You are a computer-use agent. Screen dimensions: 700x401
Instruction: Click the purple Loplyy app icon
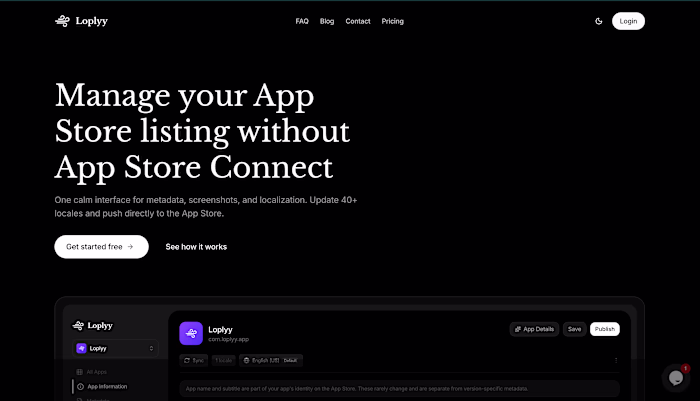(x=191, y=334)
